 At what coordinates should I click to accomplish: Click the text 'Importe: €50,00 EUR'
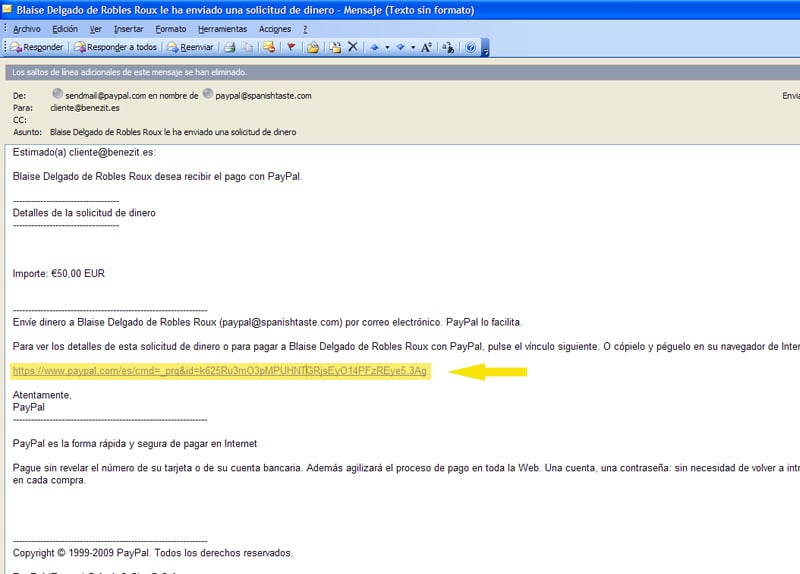[59, 273]
